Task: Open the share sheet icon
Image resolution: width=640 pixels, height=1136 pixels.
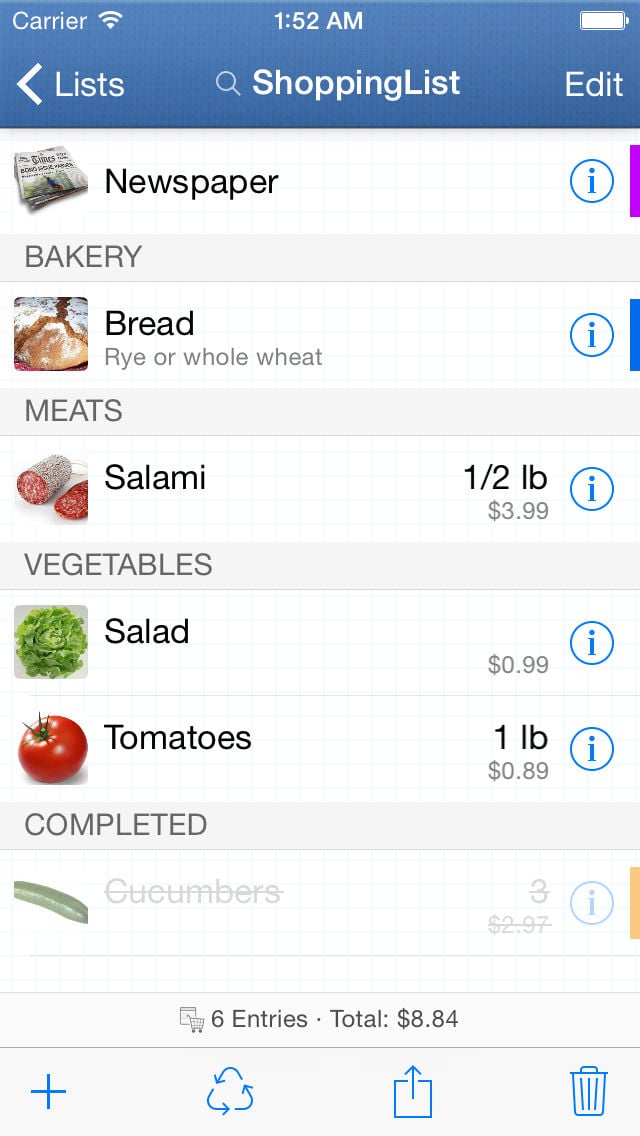Action: pyautogui.click(x=412, y=1092)
